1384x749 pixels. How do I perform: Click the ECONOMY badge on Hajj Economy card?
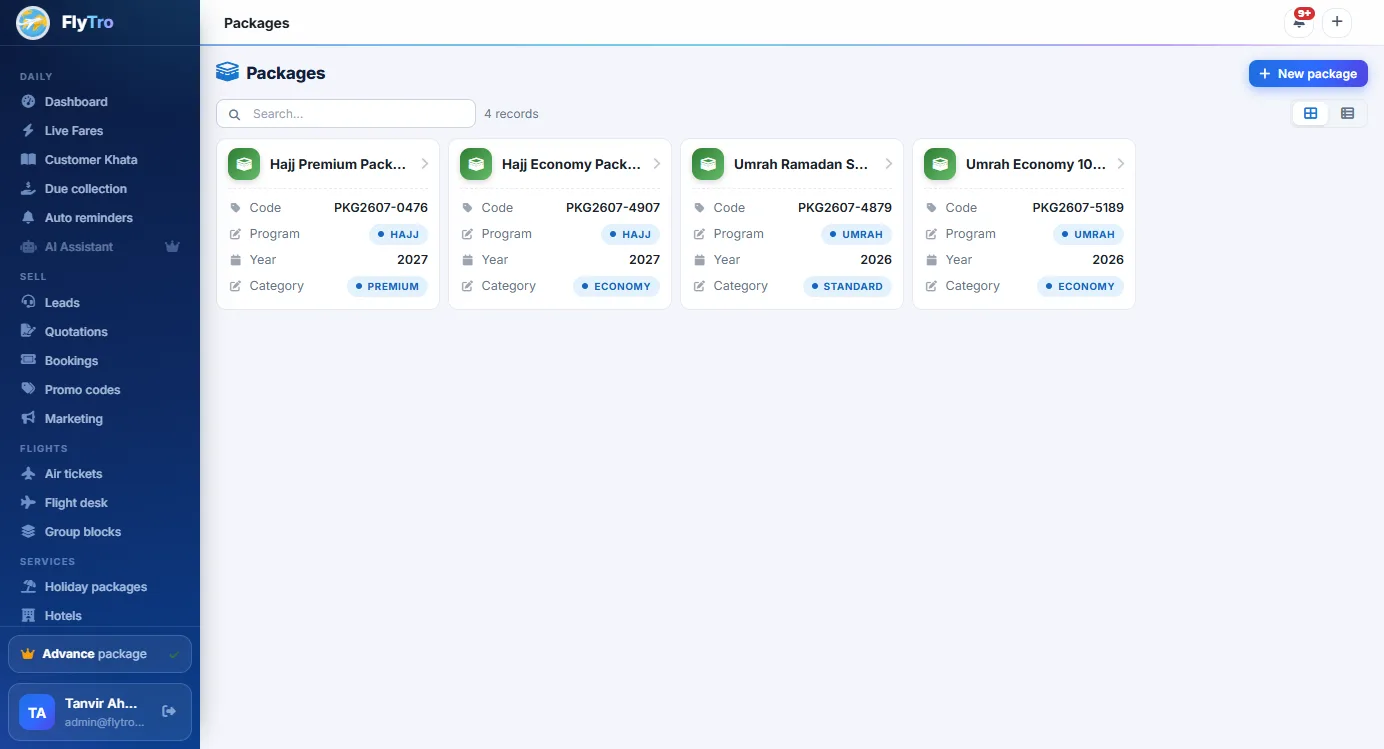616,286
